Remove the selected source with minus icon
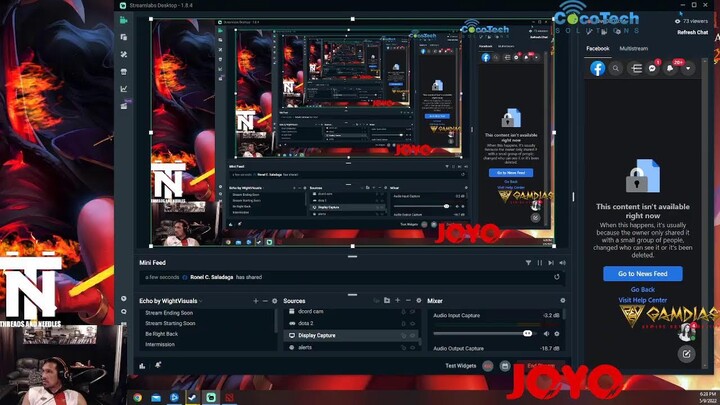This screenshot has height=405, width=720. (408, 300)
